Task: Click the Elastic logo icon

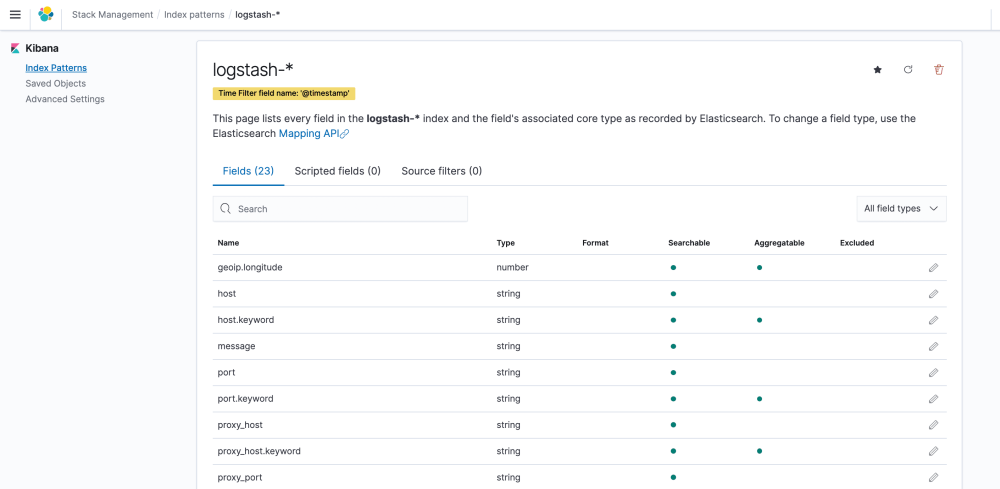Action: (46, 15)
